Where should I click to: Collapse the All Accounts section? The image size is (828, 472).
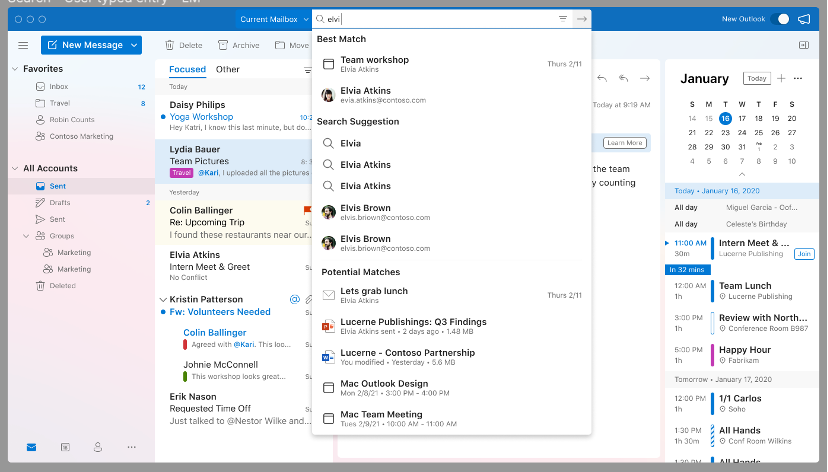[15, 168]
